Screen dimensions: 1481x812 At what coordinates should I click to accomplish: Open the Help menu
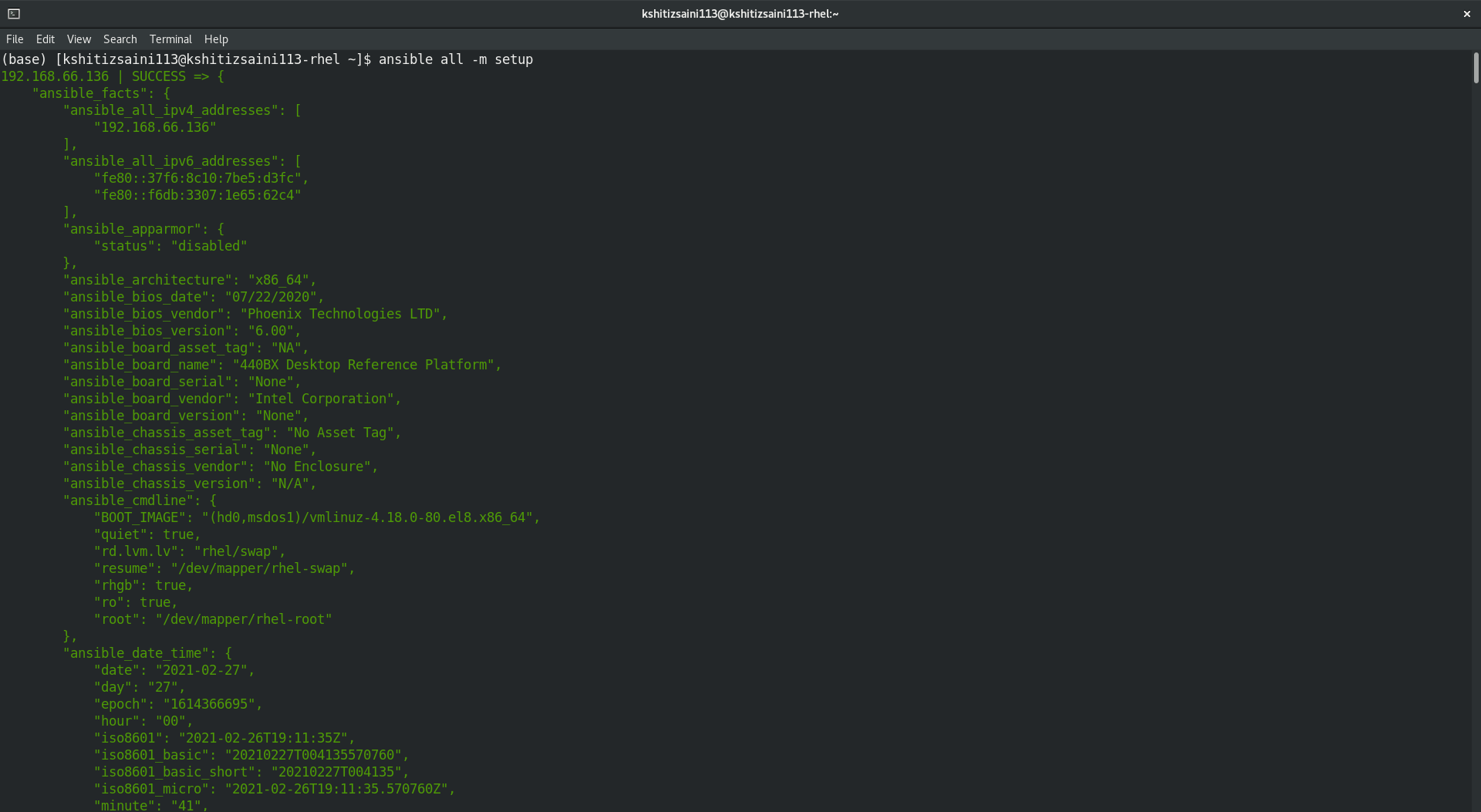click(x=216, y=39)
